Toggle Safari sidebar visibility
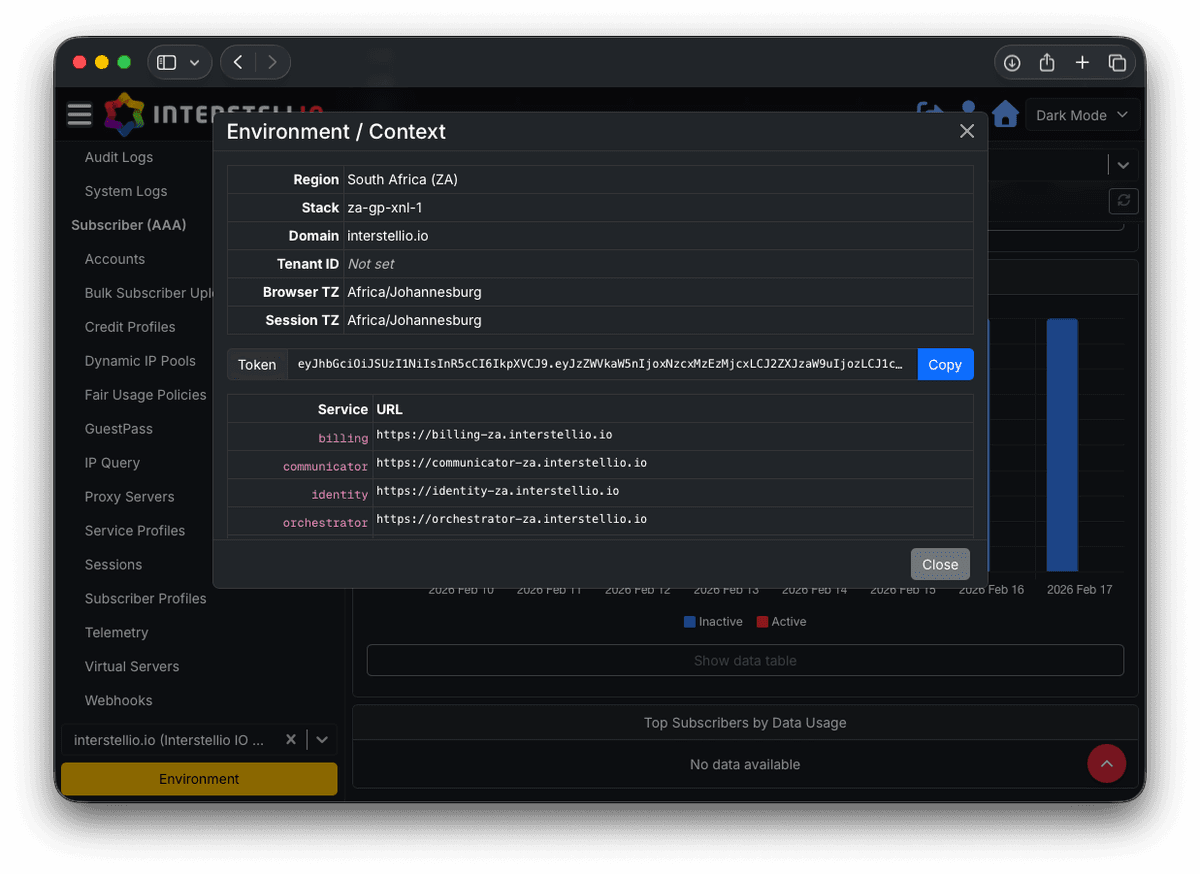This screenshot has height=874, width=1200. [167, 63]
